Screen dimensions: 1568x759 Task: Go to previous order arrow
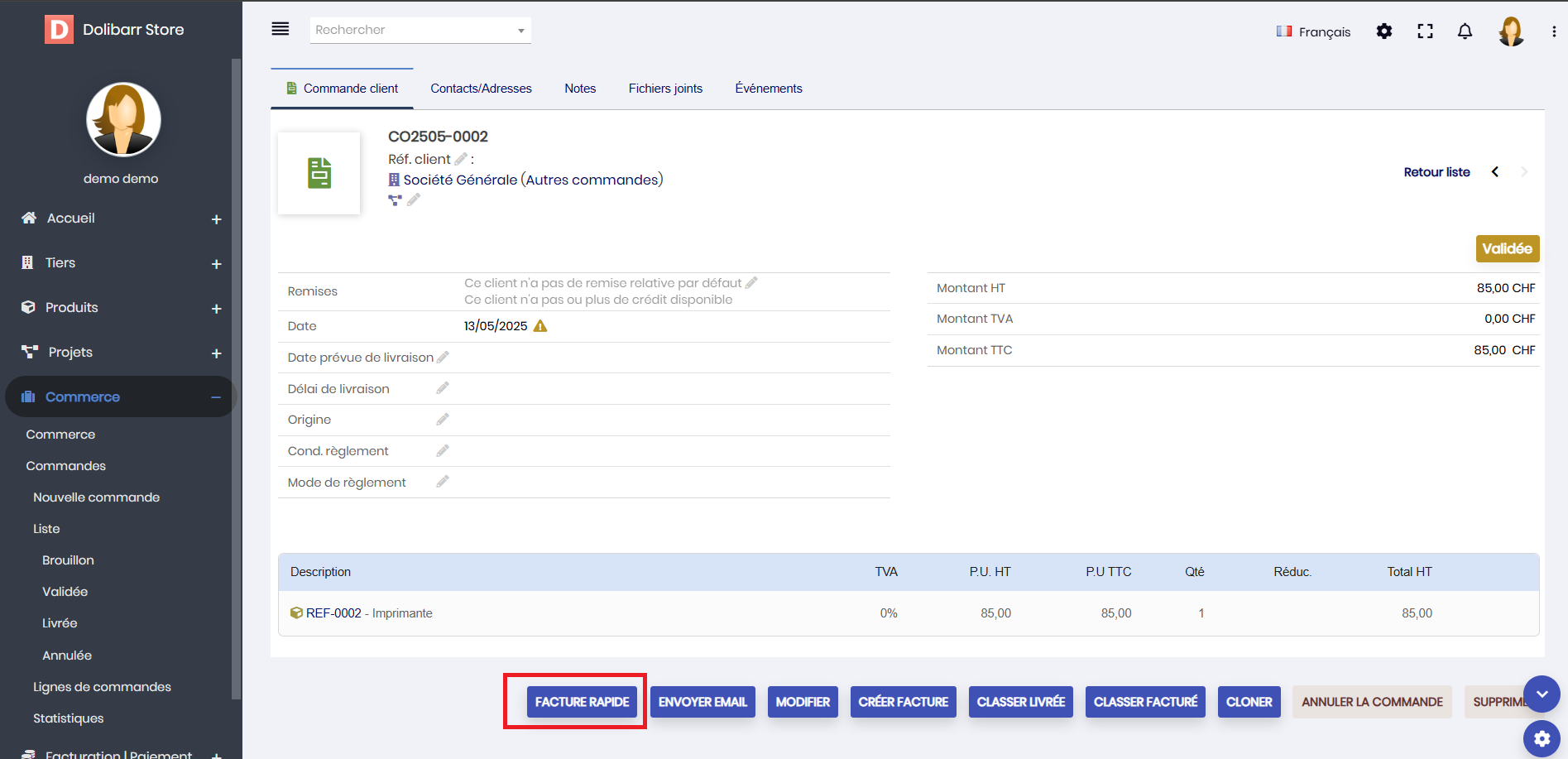click(x=1495, y=172)
